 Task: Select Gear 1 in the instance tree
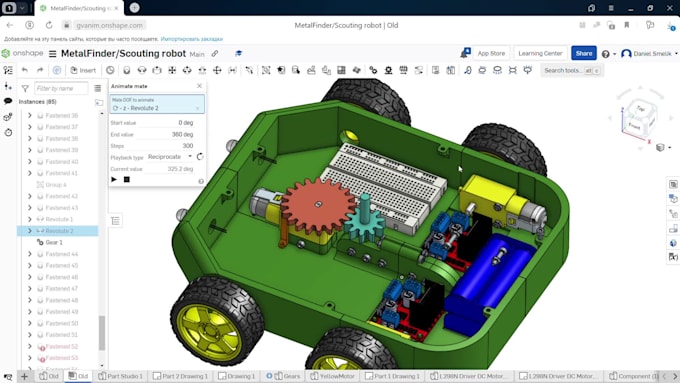[x=54, y=242]
